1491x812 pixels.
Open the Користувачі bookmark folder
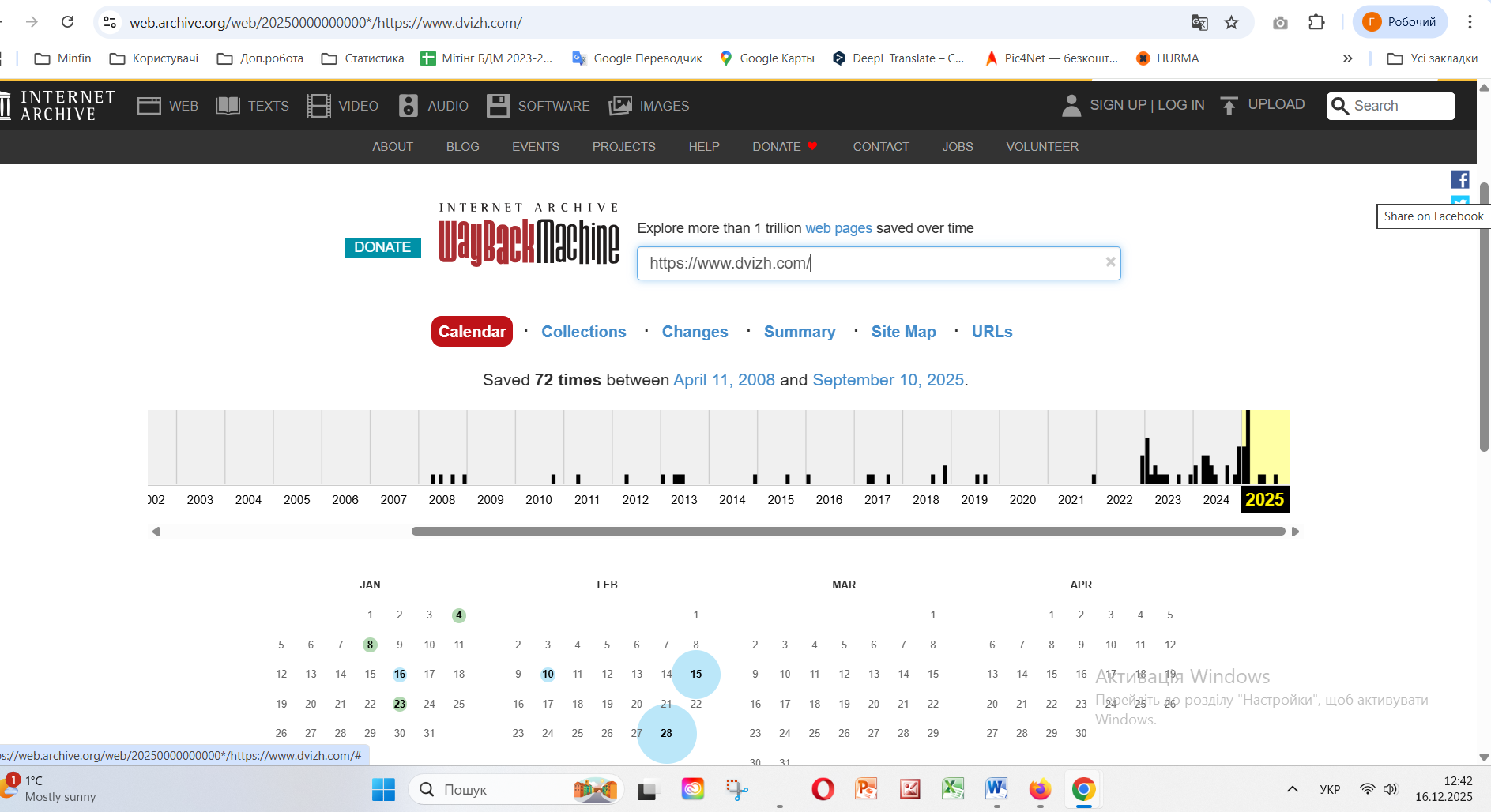click(x=154, y=58)
